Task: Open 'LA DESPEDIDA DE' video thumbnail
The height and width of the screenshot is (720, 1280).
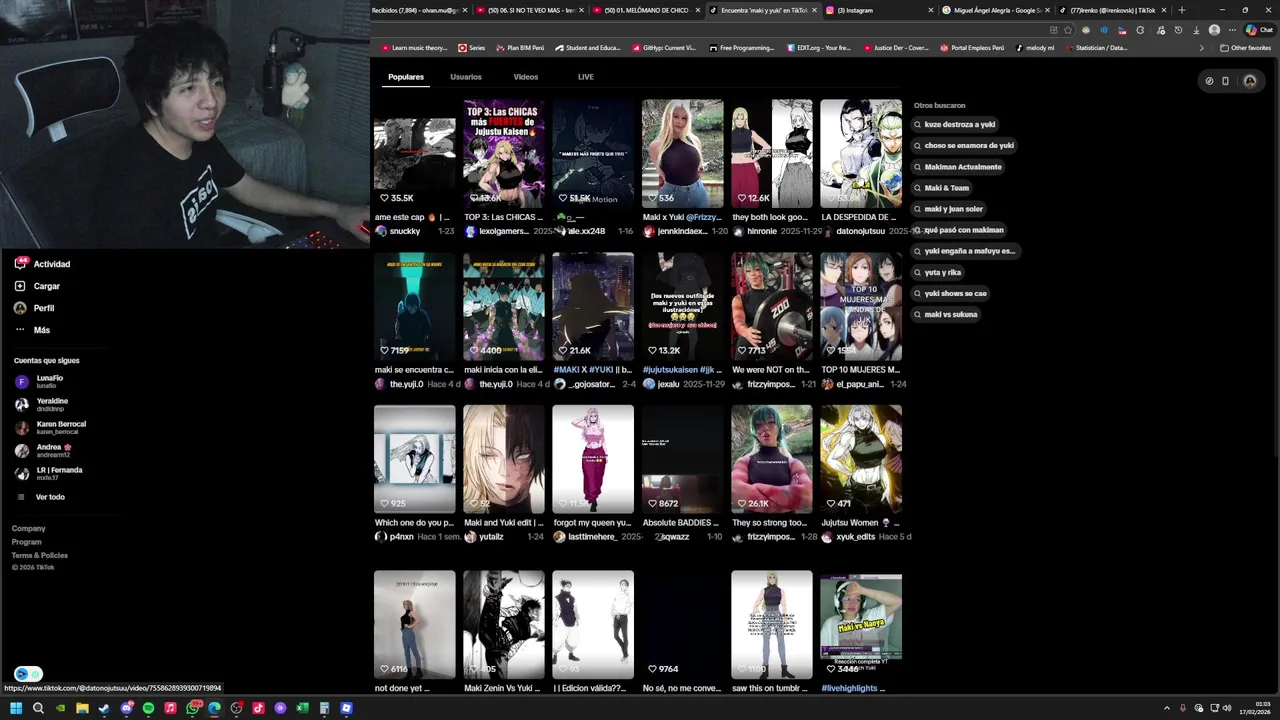Action: coord(861,153)
